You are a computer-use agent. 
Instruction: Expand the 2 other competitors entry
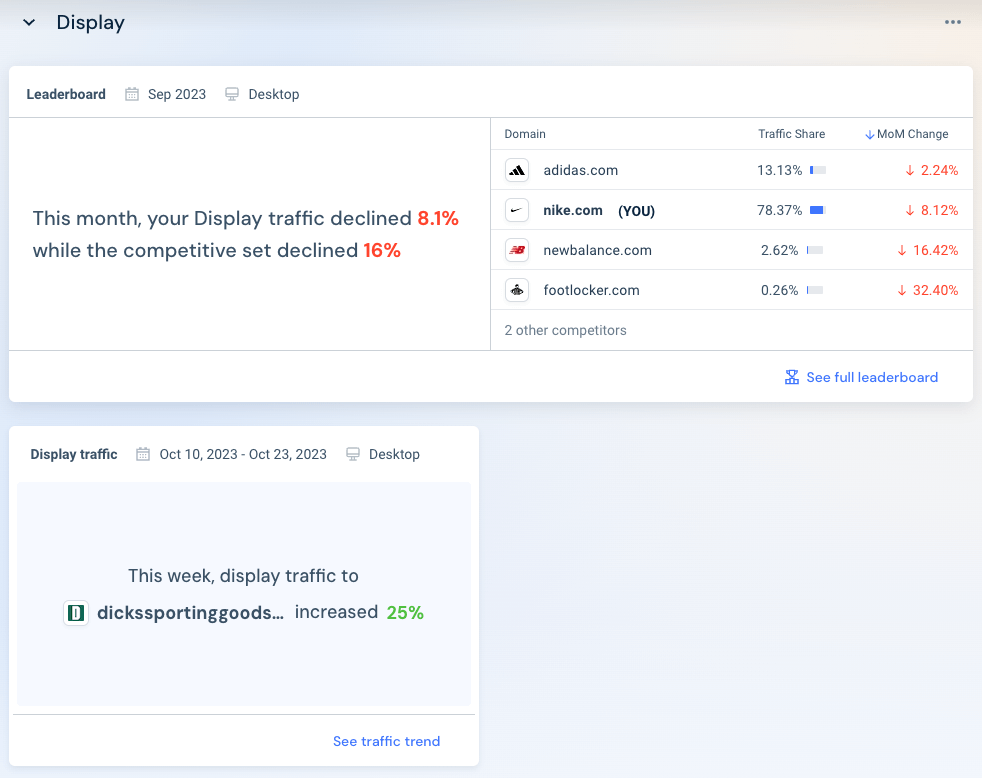[565, 330]
